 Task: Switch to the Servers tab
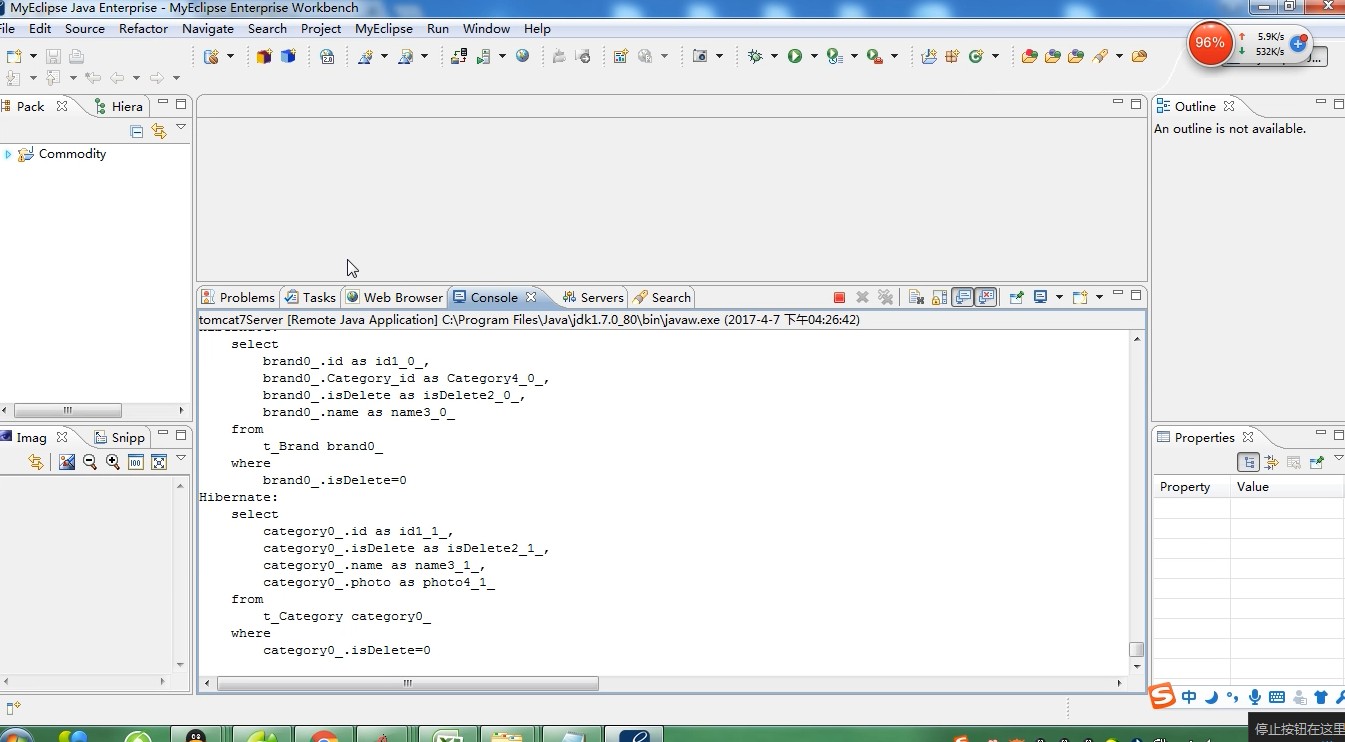pyautogui.click(x=593, y=297)
